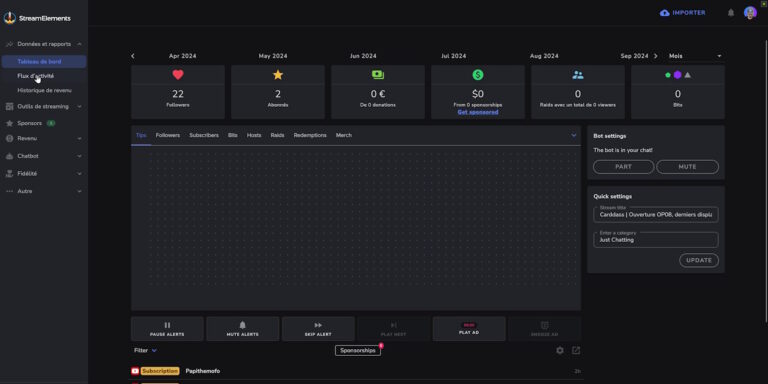This screenshot has width=768, height=384.
Task: Switch to the Bits tab
Action: click(233, 135)
